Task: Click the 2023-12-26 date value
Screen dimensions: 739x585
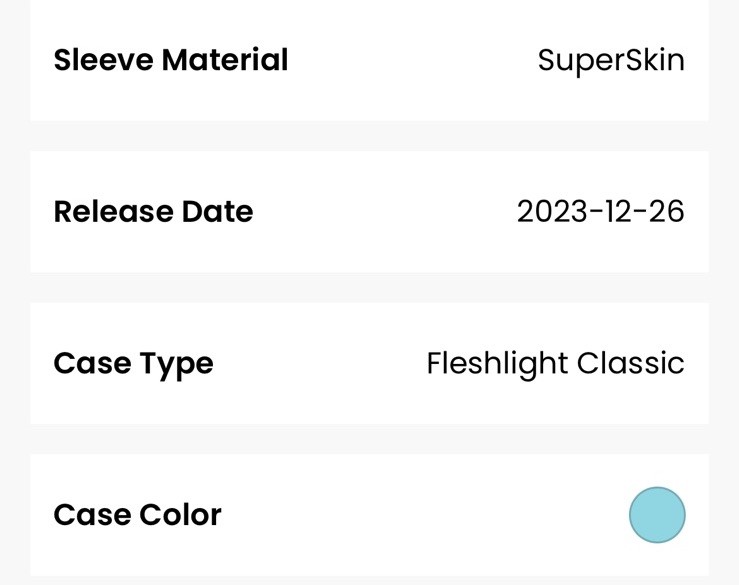Action: click(x=600, y=212)
